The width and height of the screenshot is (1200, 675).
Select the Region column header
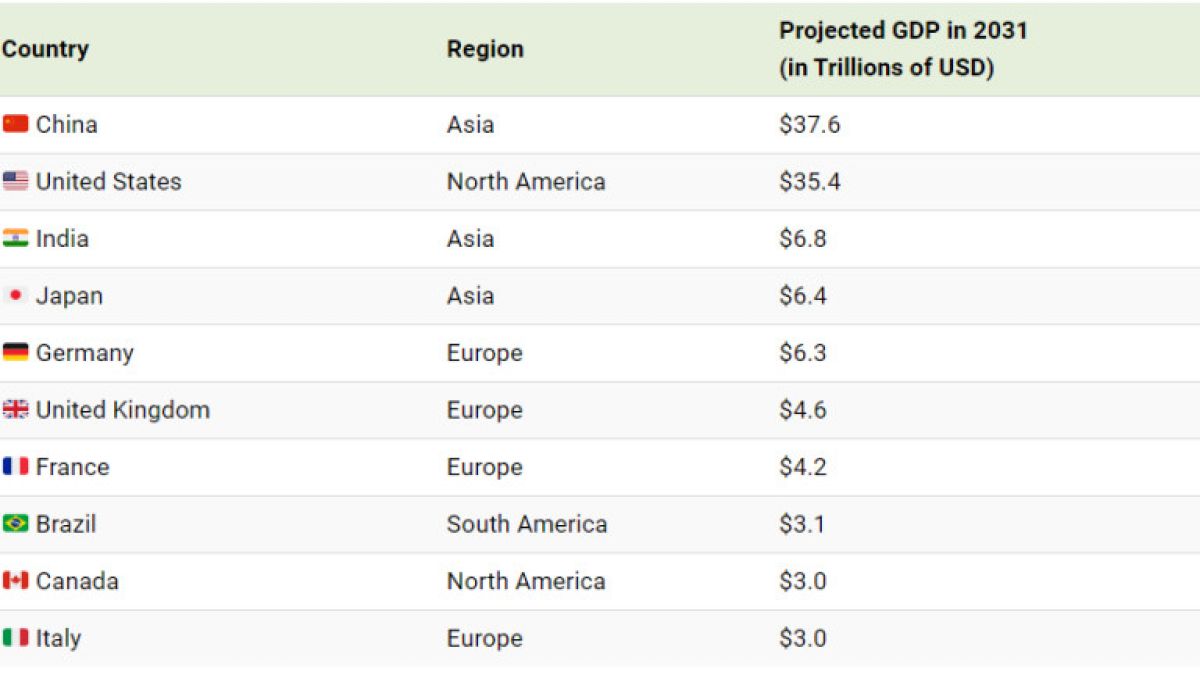point(485,49)
